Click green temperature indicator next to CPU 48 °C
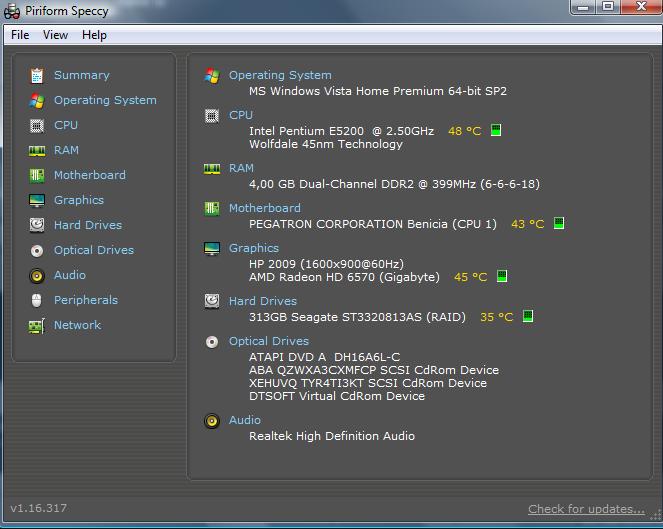 496,130
